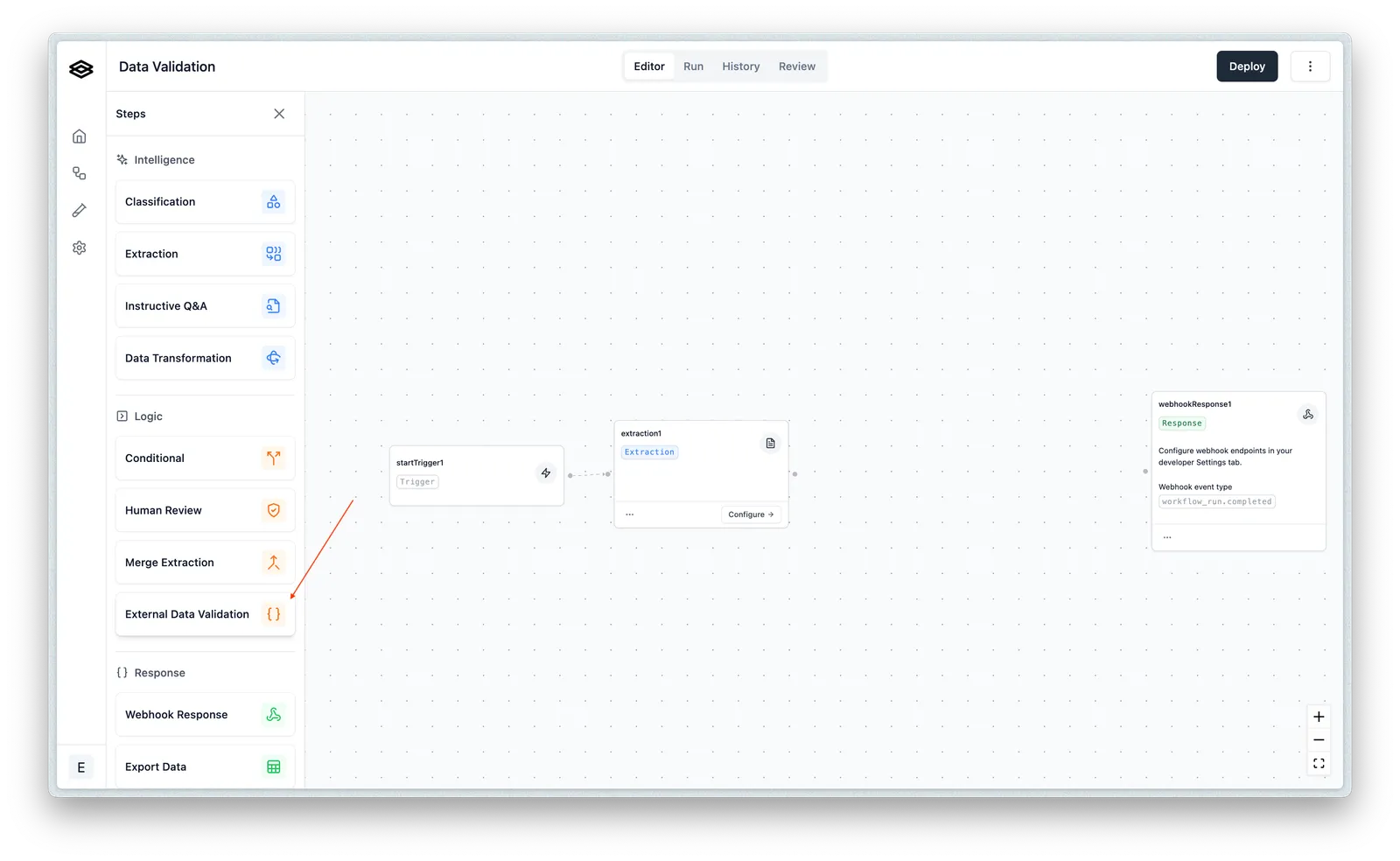Switch to the Review tab
Screen dimensions: 1400x861
(x=797, y=66)
